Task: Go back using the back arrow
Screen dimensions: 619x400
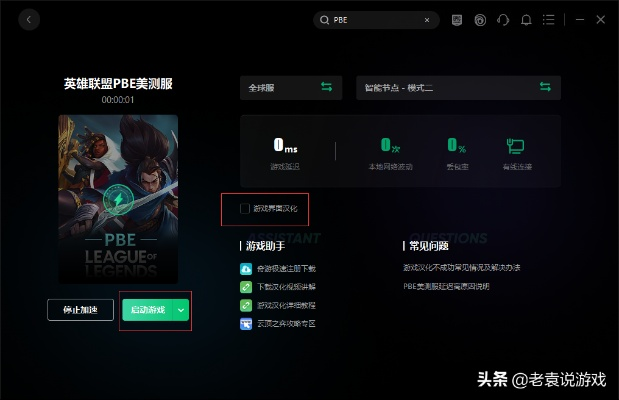Action: 29,19
